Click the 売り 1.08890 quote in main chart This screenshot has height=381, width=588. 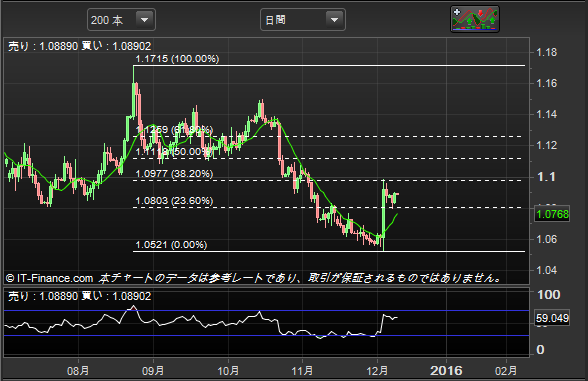tap(43, 46)
